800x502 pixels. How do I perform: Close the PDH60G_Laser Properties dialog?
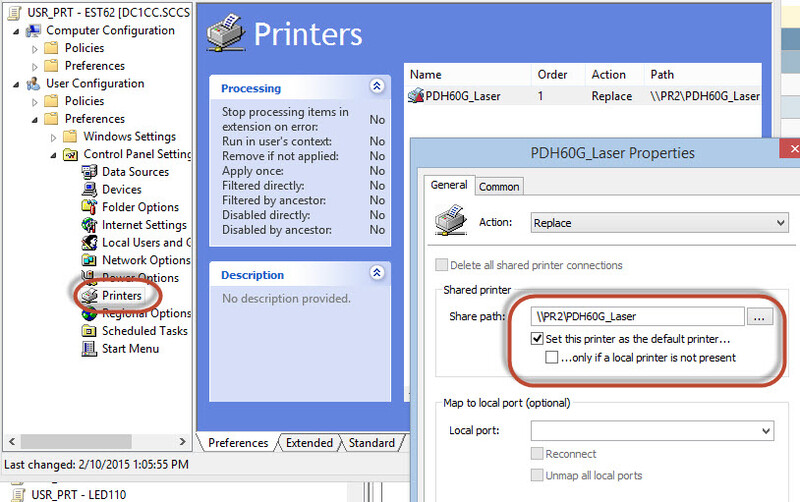pos(792,148)
